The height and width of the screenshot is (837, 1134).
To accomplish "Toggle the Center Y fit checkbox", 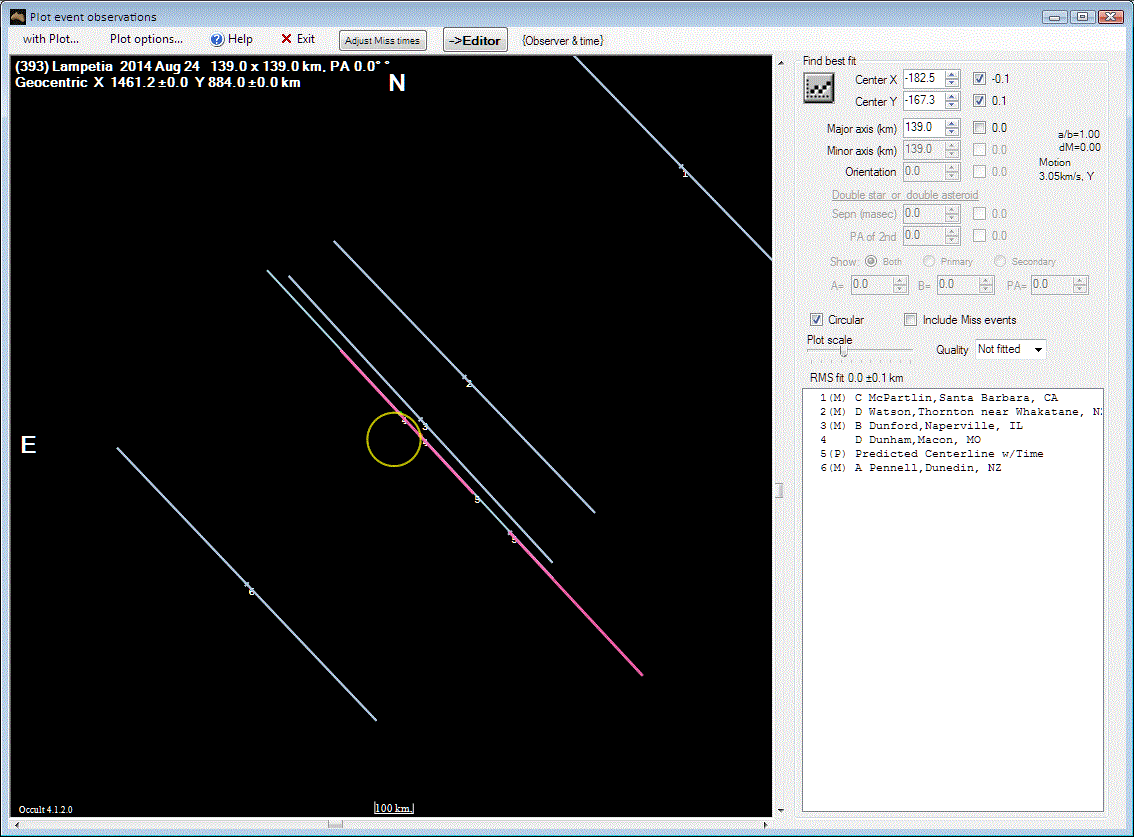I will [979, 101].
